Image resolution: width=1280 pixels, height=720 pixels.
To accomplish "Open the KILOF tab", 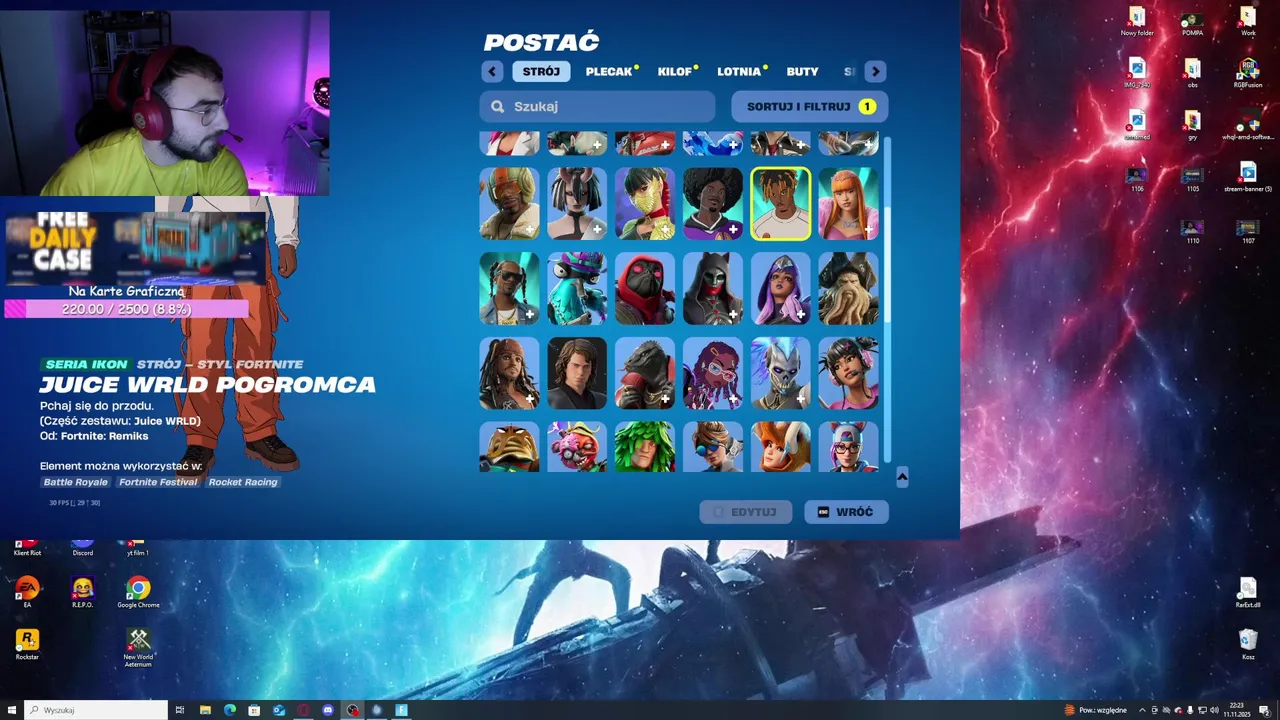I will tap(675, 71).
